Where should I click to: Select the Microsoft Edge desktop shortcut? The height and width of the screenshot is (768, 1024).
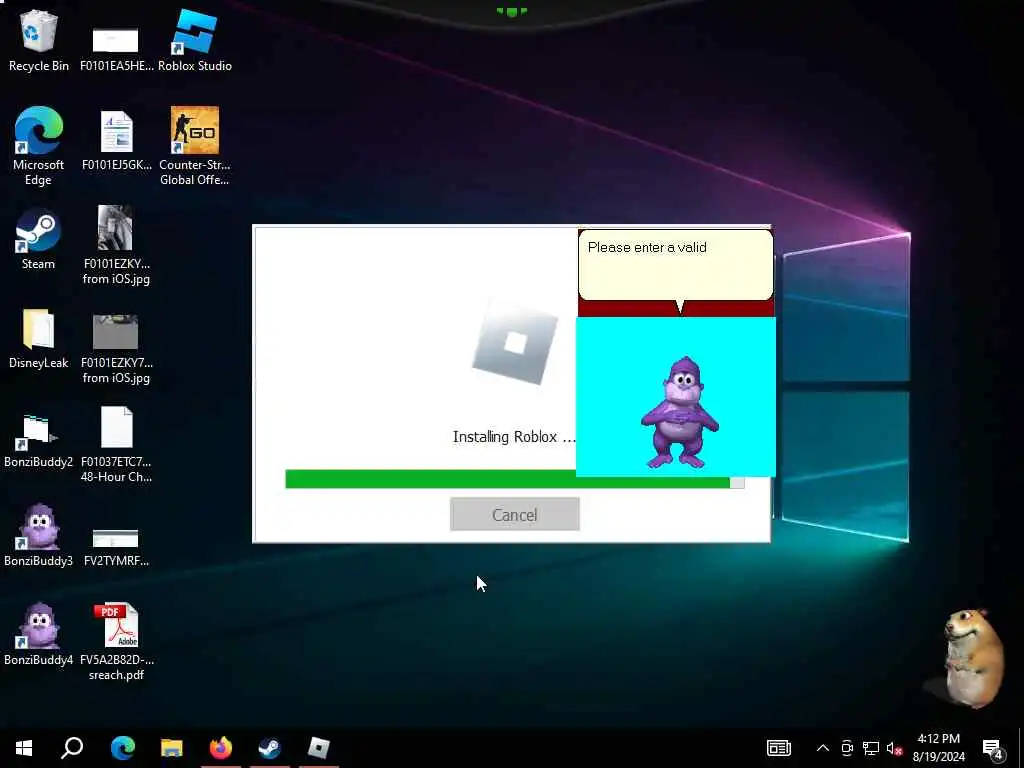point(38,146)
